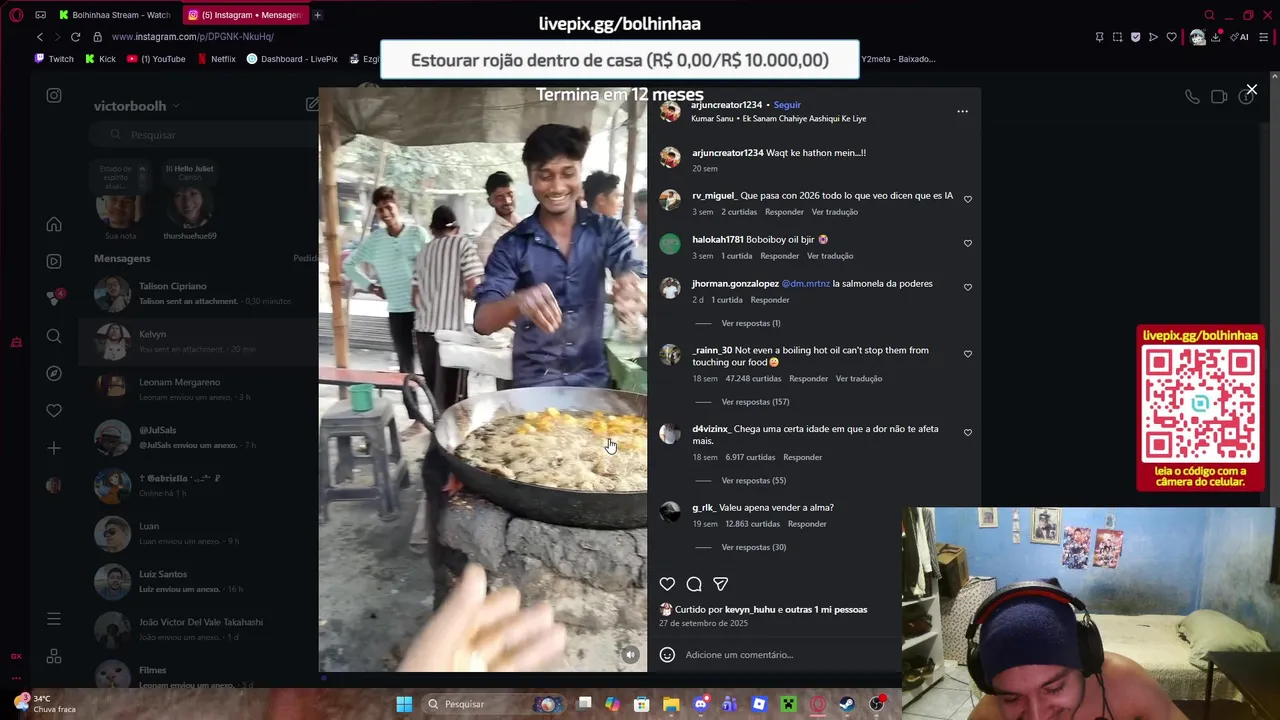Like the _rainn_30 comment heart
Viewport: 1280px width, 720px height.
967,354
